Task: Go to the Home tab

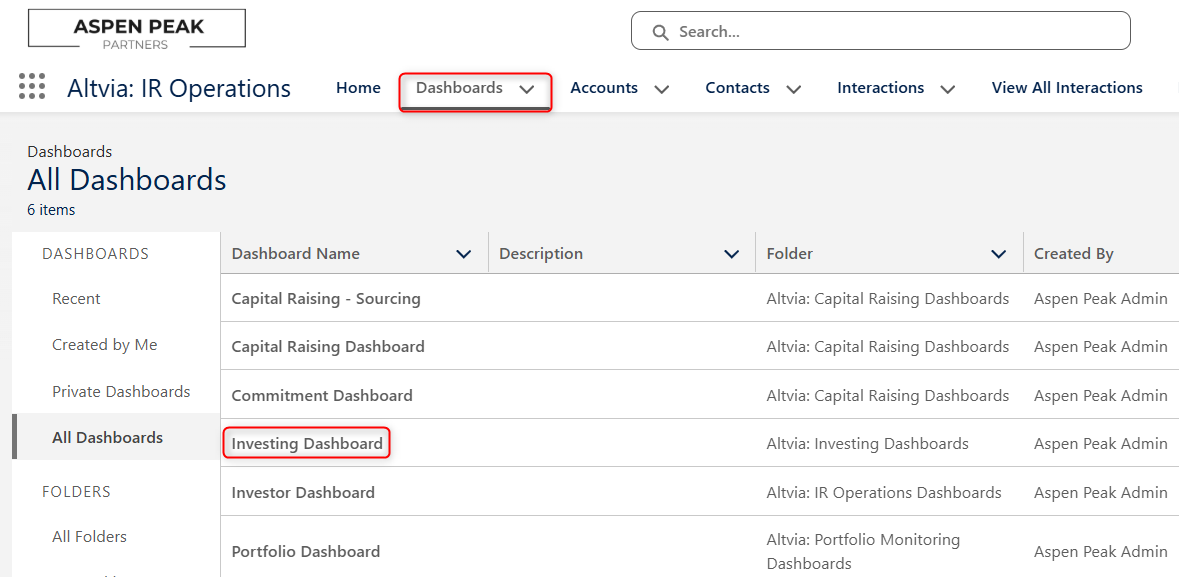Action: pyautogui.click(x=358, y=88)
